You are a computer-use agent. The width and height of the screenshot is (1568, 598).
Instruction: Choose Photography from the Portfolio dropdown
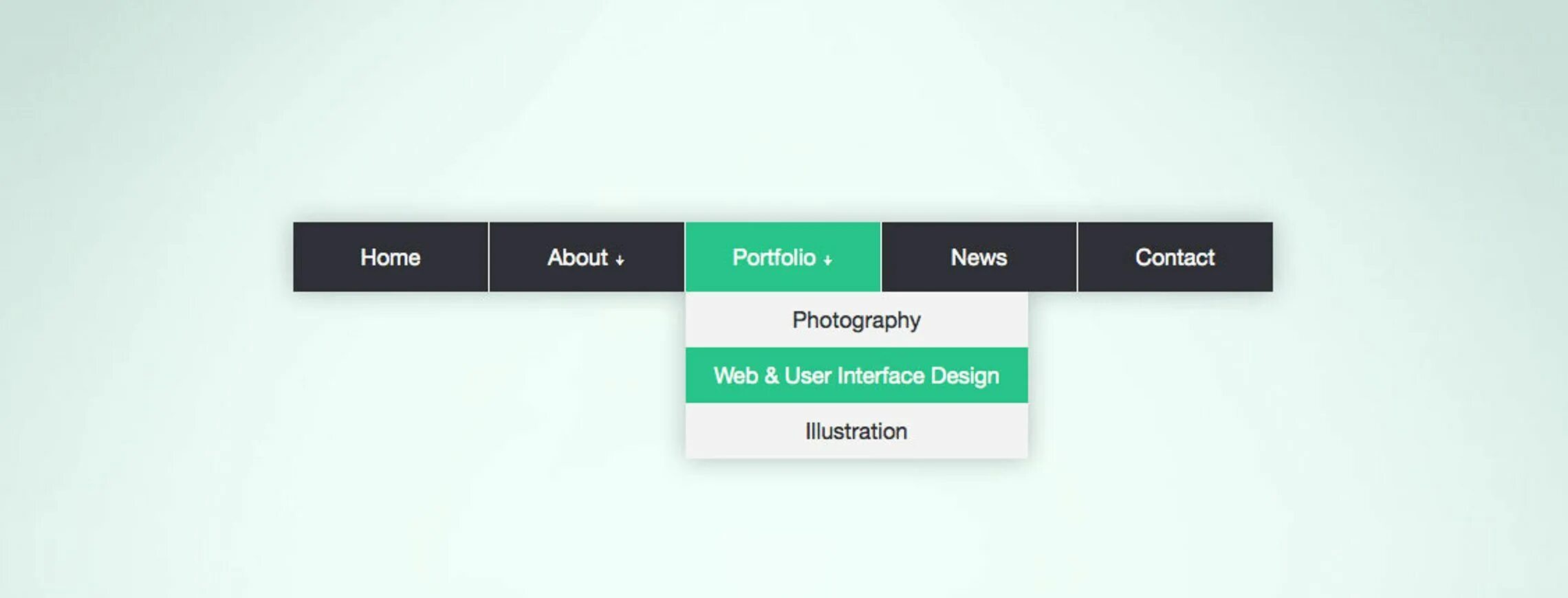tap(856, 320)
